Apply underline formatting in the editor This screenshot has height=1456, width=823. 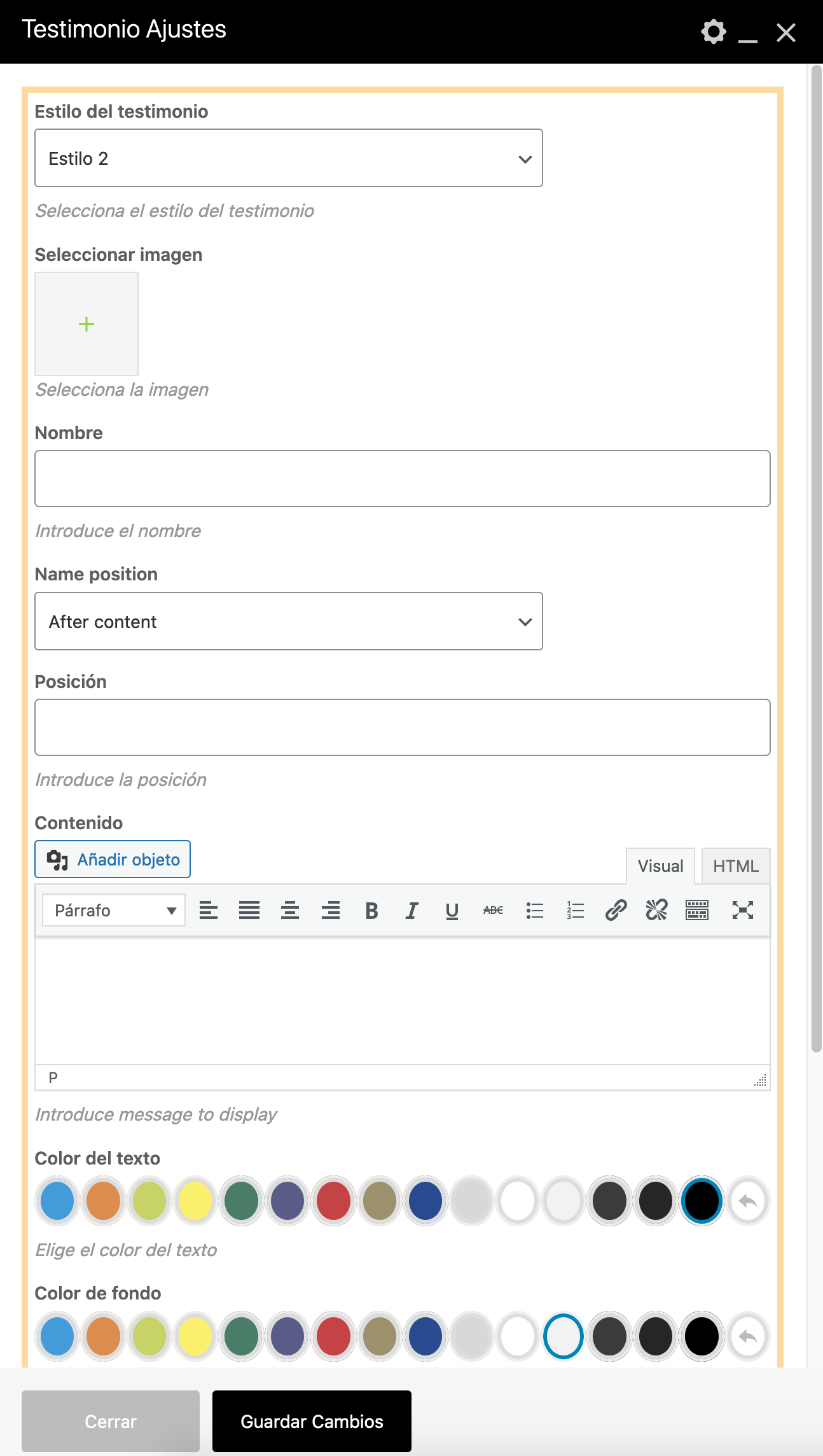coord(452,911)
